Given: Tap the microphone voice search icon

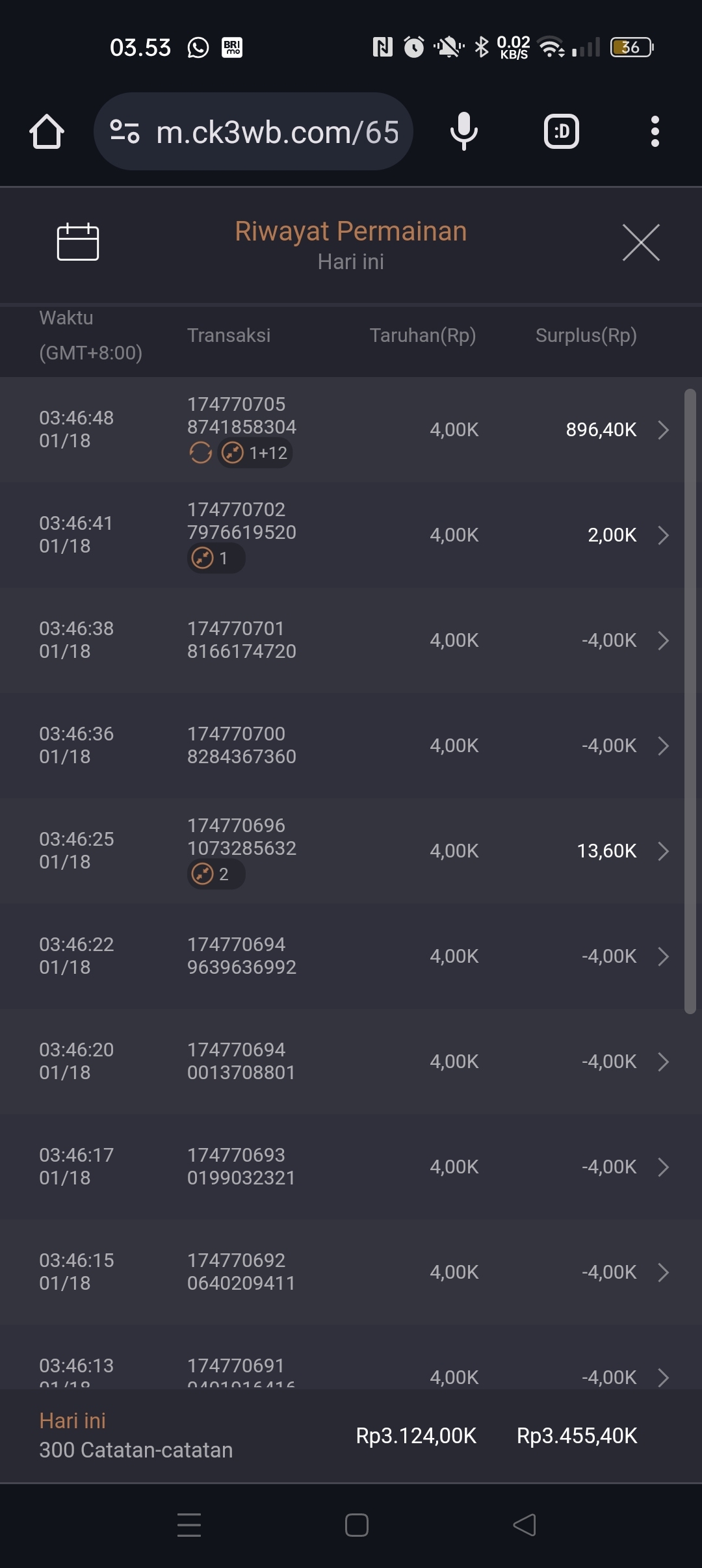Looking at the screenshot, I should pos(463,131).
